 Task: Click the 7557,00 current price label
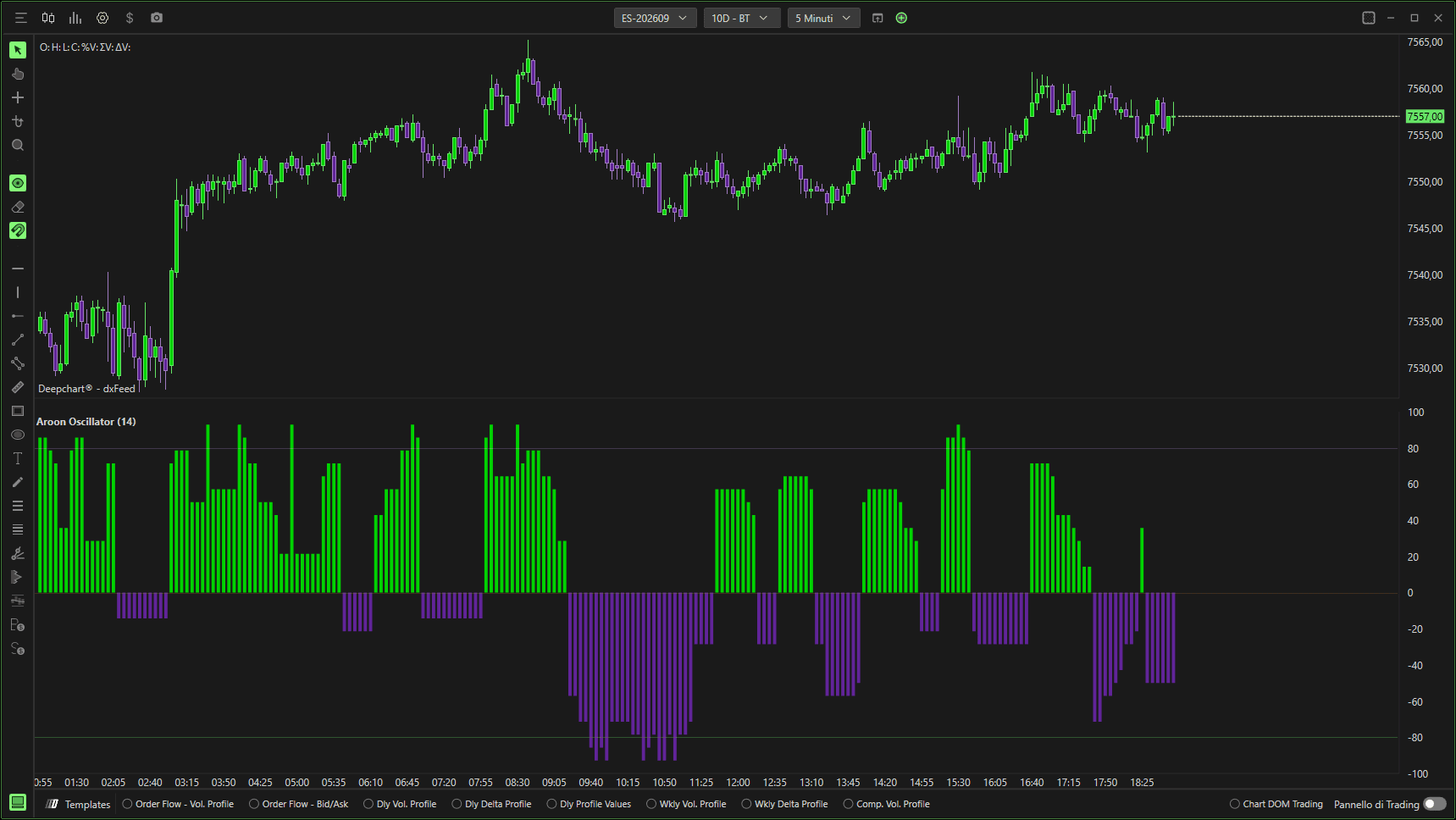(x=1425, y=116)
